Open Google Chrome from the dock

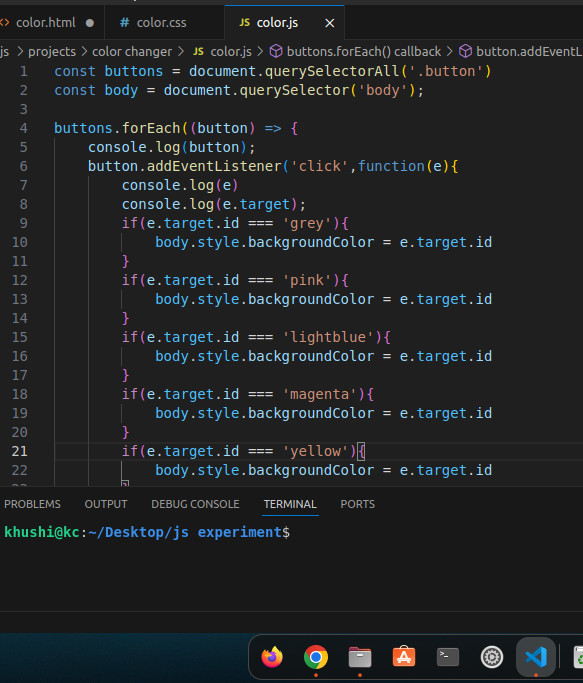[x=316, y=657]
